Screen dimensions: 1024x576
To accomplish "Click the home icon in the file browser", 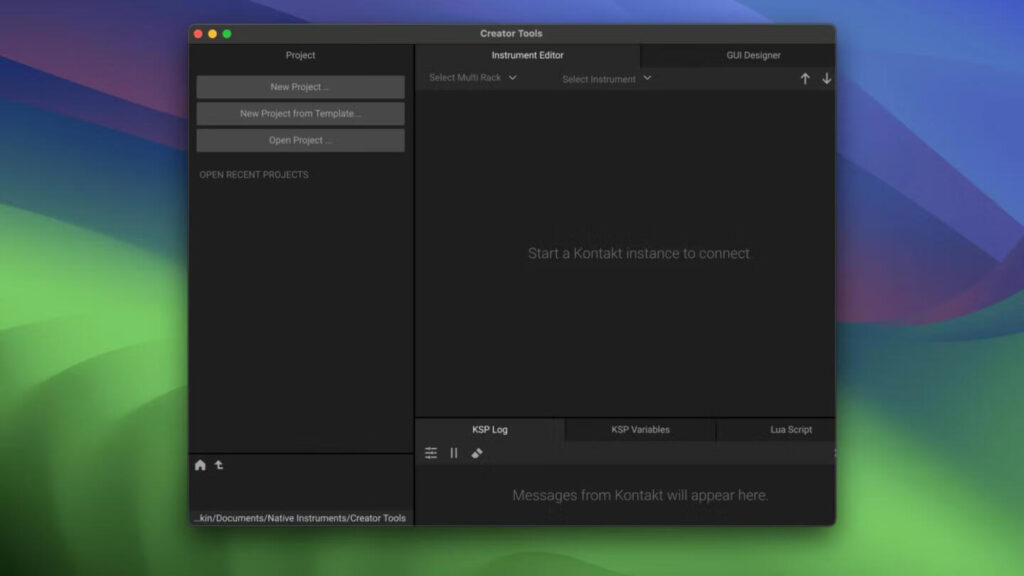I will click(x=200, y=465).
